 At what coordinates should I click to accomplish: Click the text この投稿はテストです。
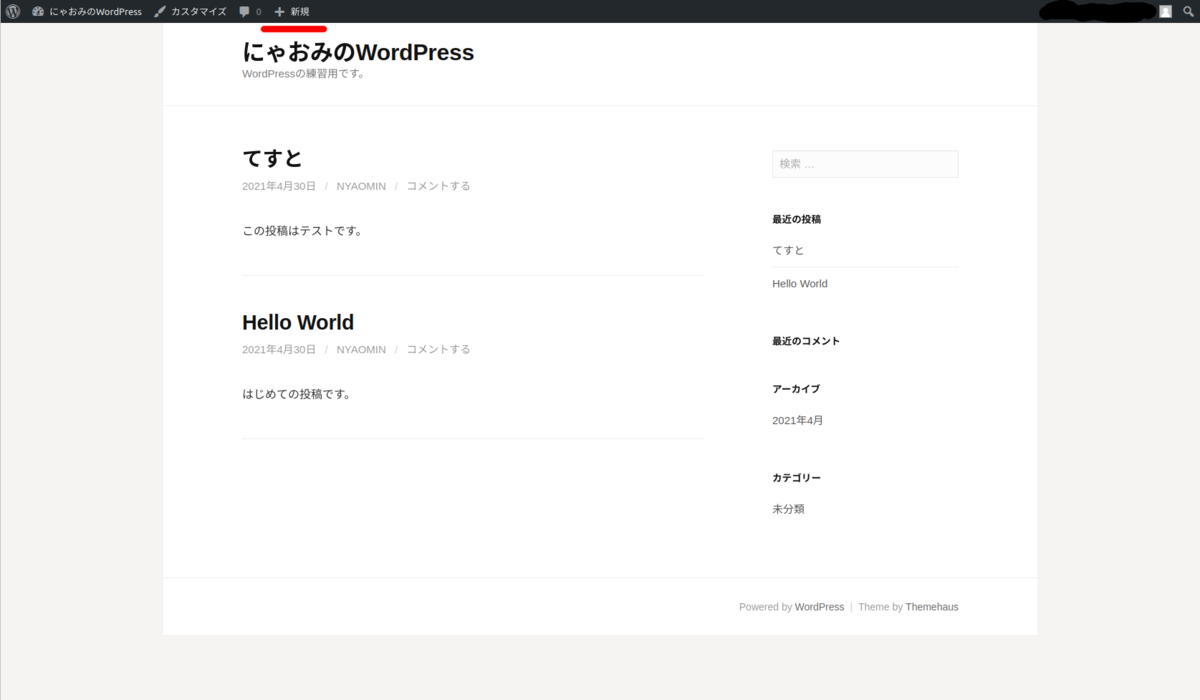[302, 231]
